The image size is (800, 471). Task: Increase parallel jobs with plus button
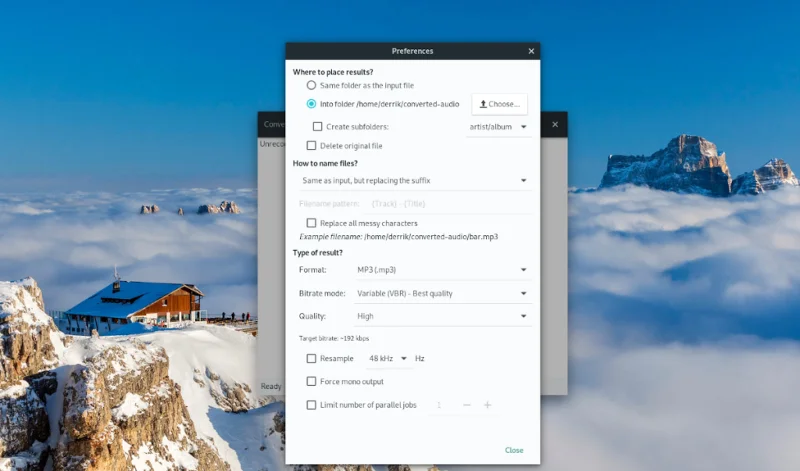click(x=488, y=405)
